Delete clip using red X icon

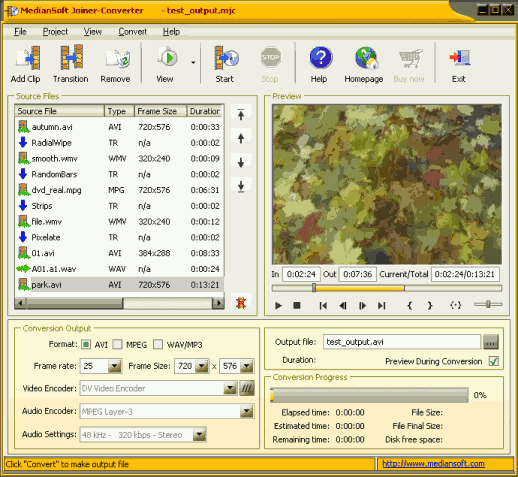[x=241, y=303]
